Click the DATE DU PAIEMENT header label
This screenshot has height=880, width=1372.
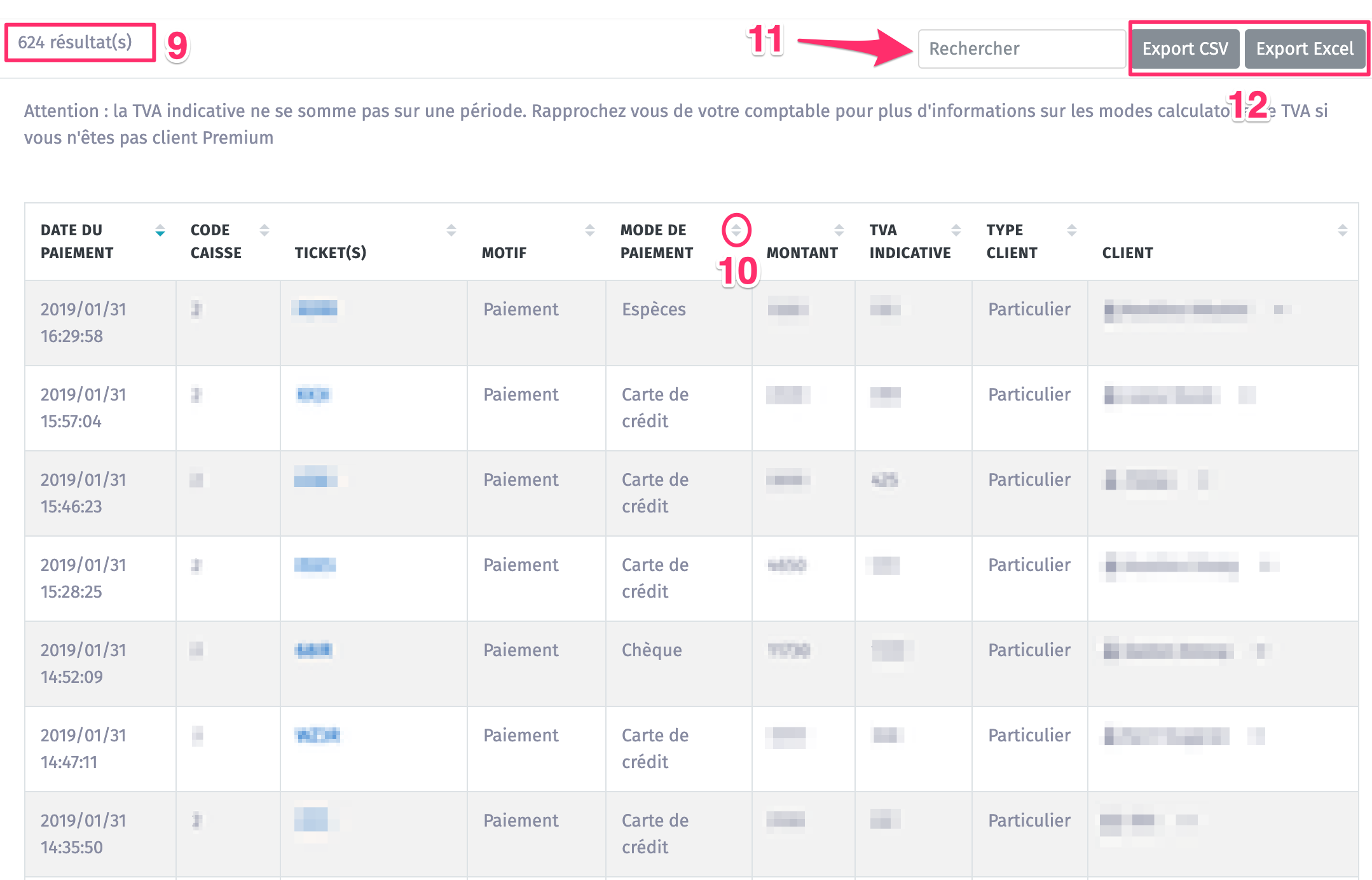(77, 242)
